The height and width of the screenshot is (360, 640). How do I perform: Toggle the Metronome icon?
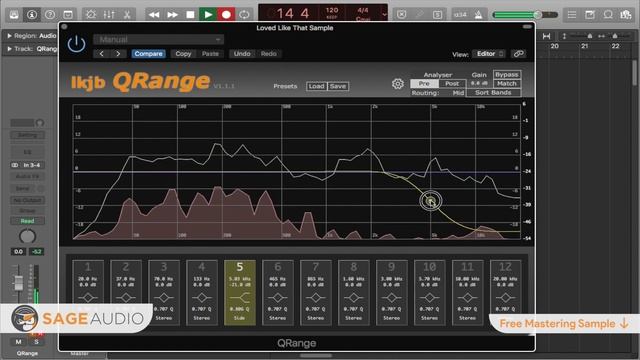click(x=478, y=15)
